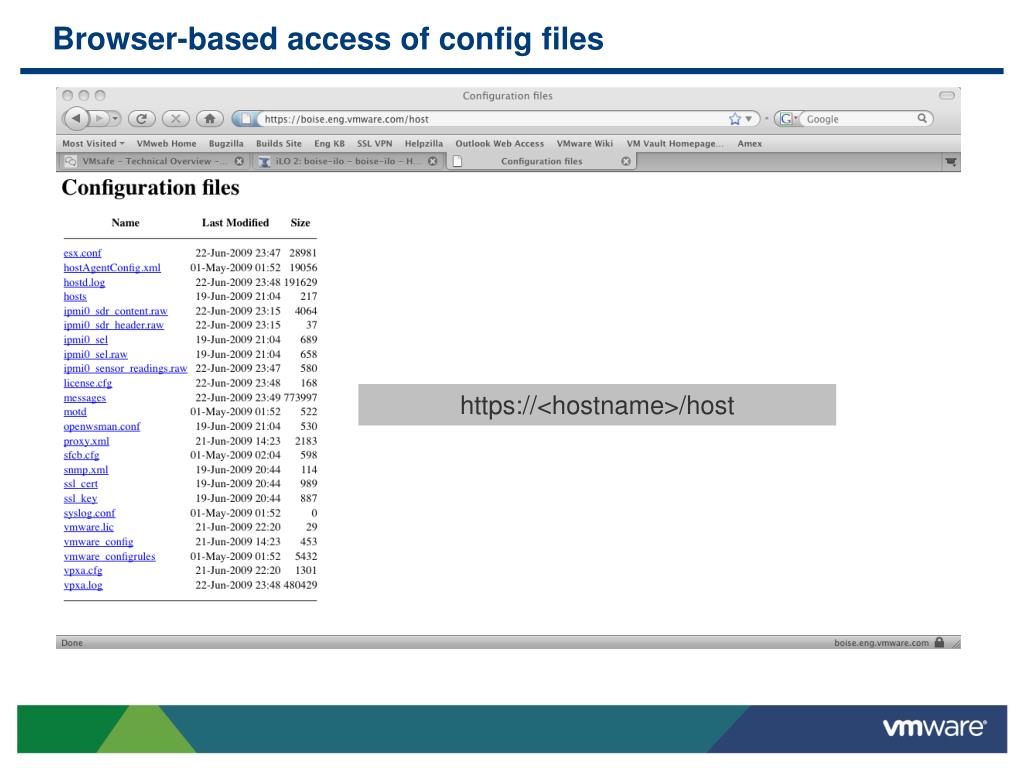Viewport: 1024px width, 768px height.
Task: Open ipmi0_sdr_header.raw link
Action: (114, 325)
